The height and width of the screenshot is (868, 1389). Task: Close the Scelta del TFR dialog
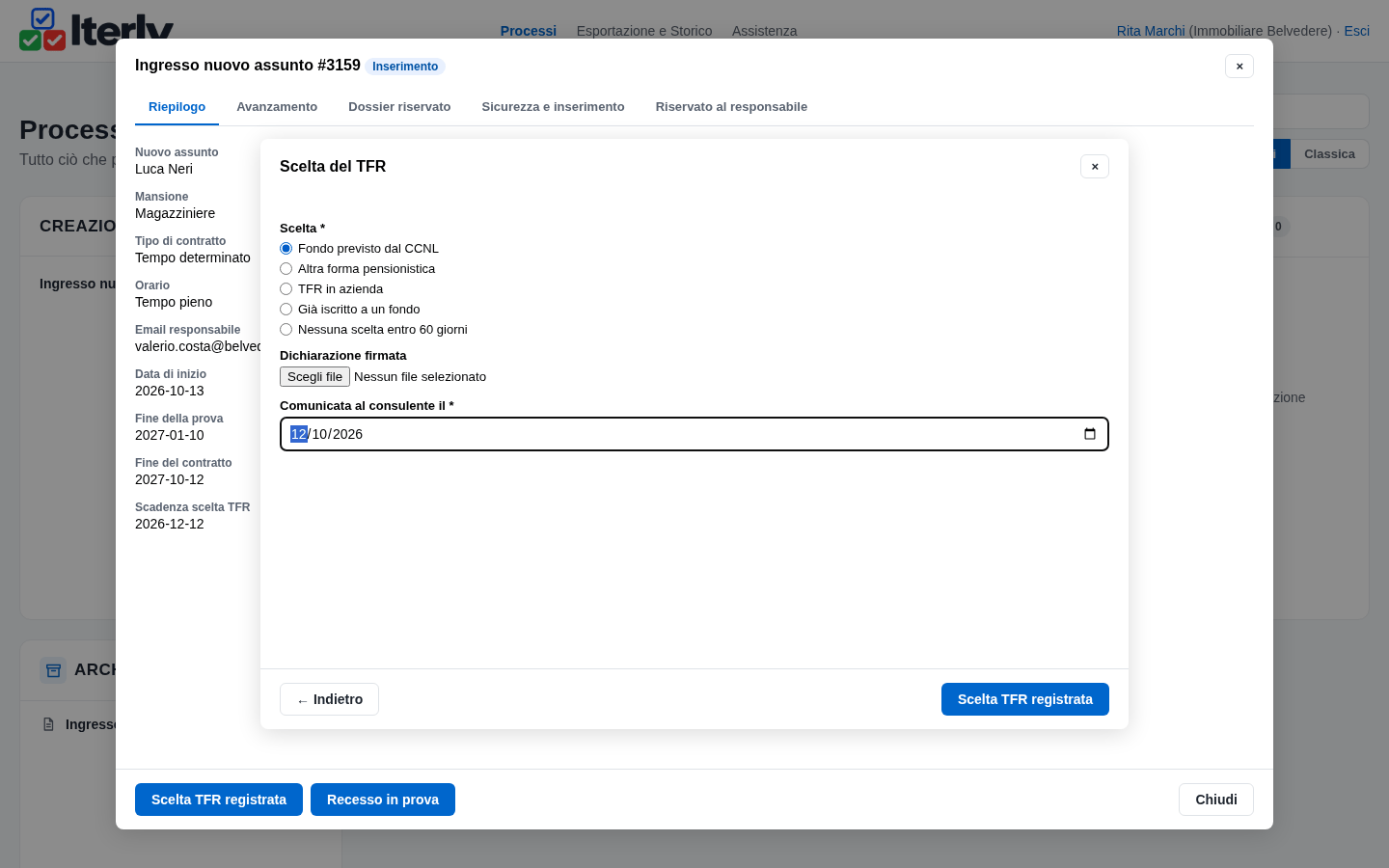coord(1095,167)
